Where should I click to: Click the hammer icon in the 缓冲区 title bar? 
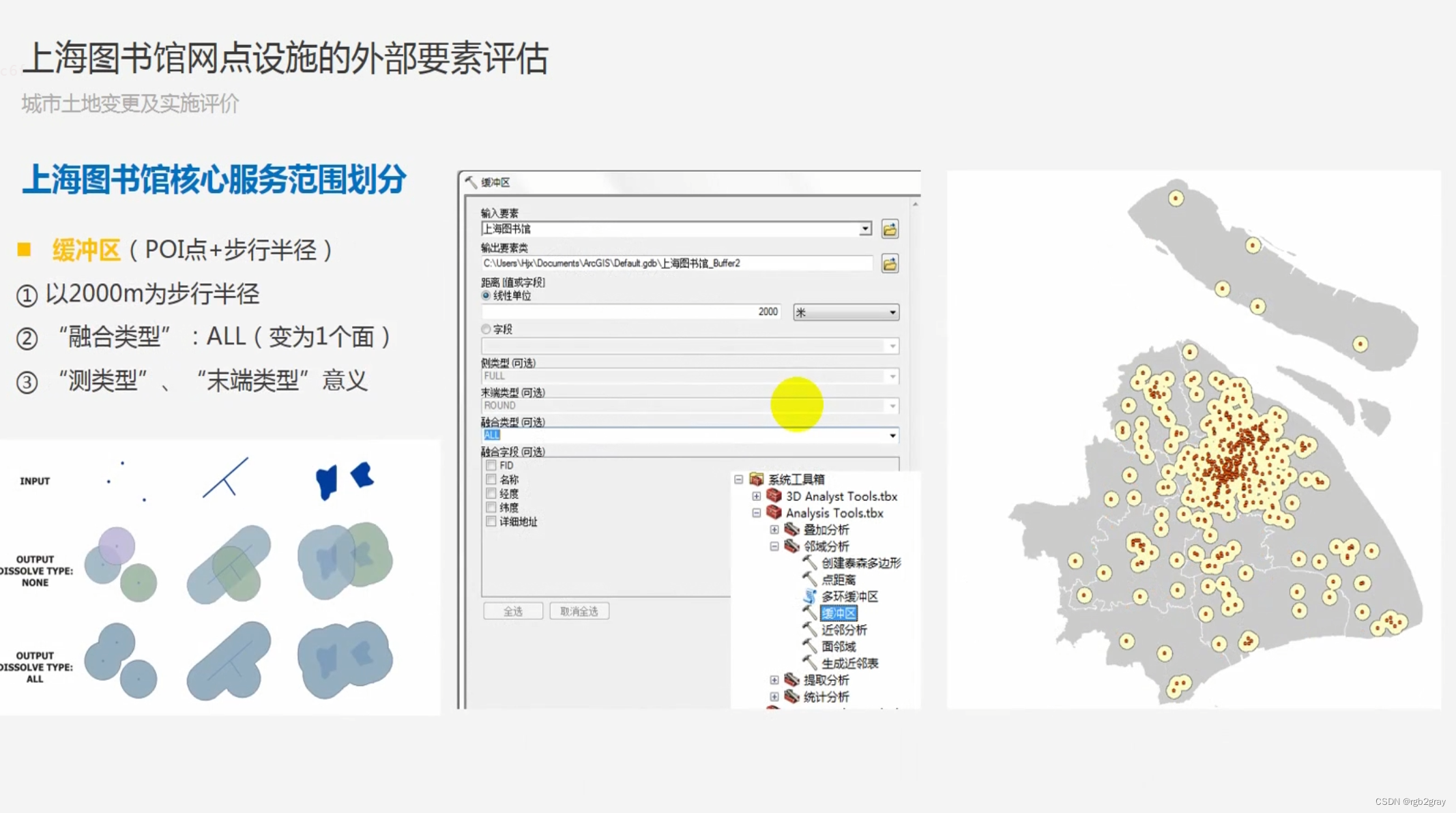pos(471,182)
